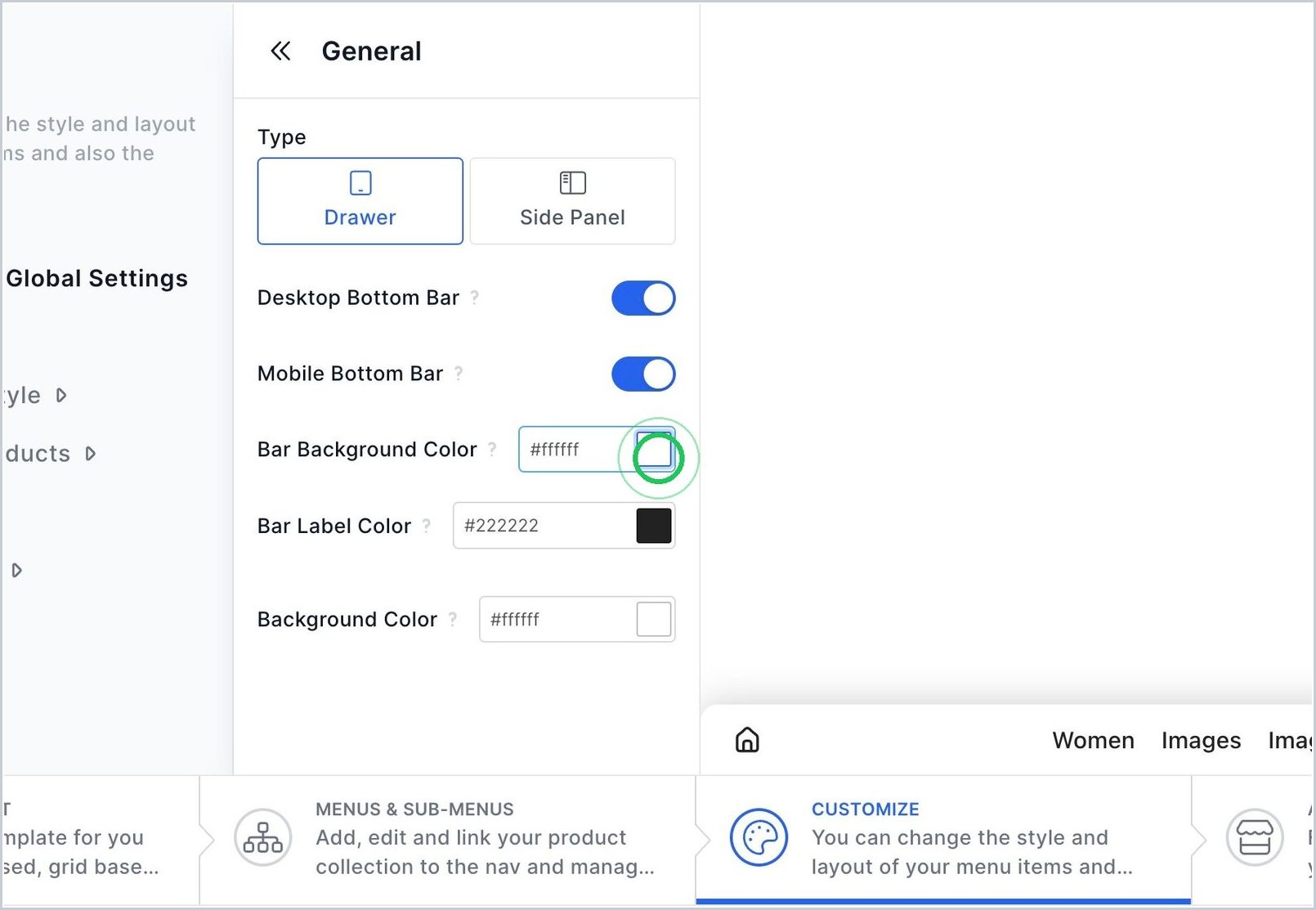Open help tooltip for Bar Label Color

click(427, 526)
